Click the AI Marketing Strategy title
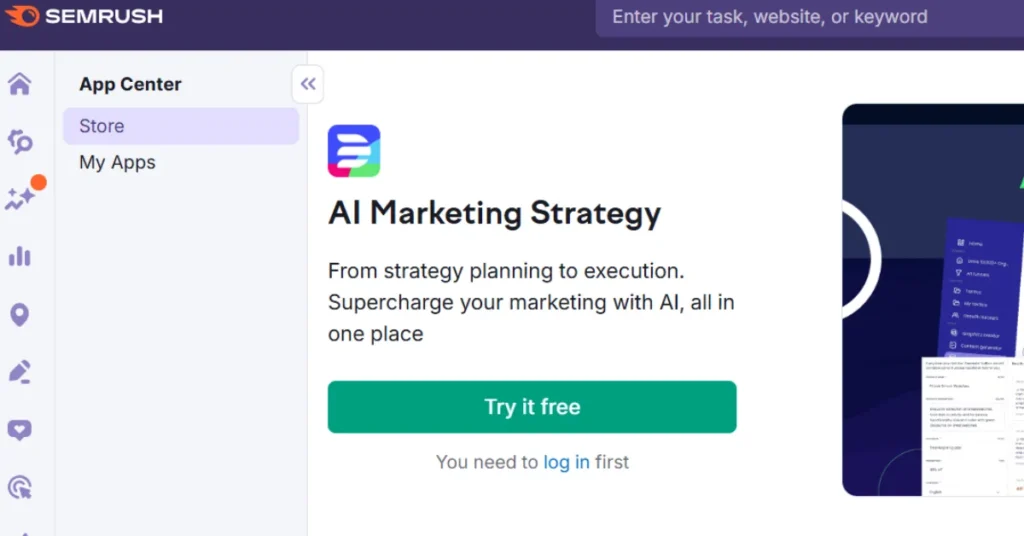 [x=494, y=213]
